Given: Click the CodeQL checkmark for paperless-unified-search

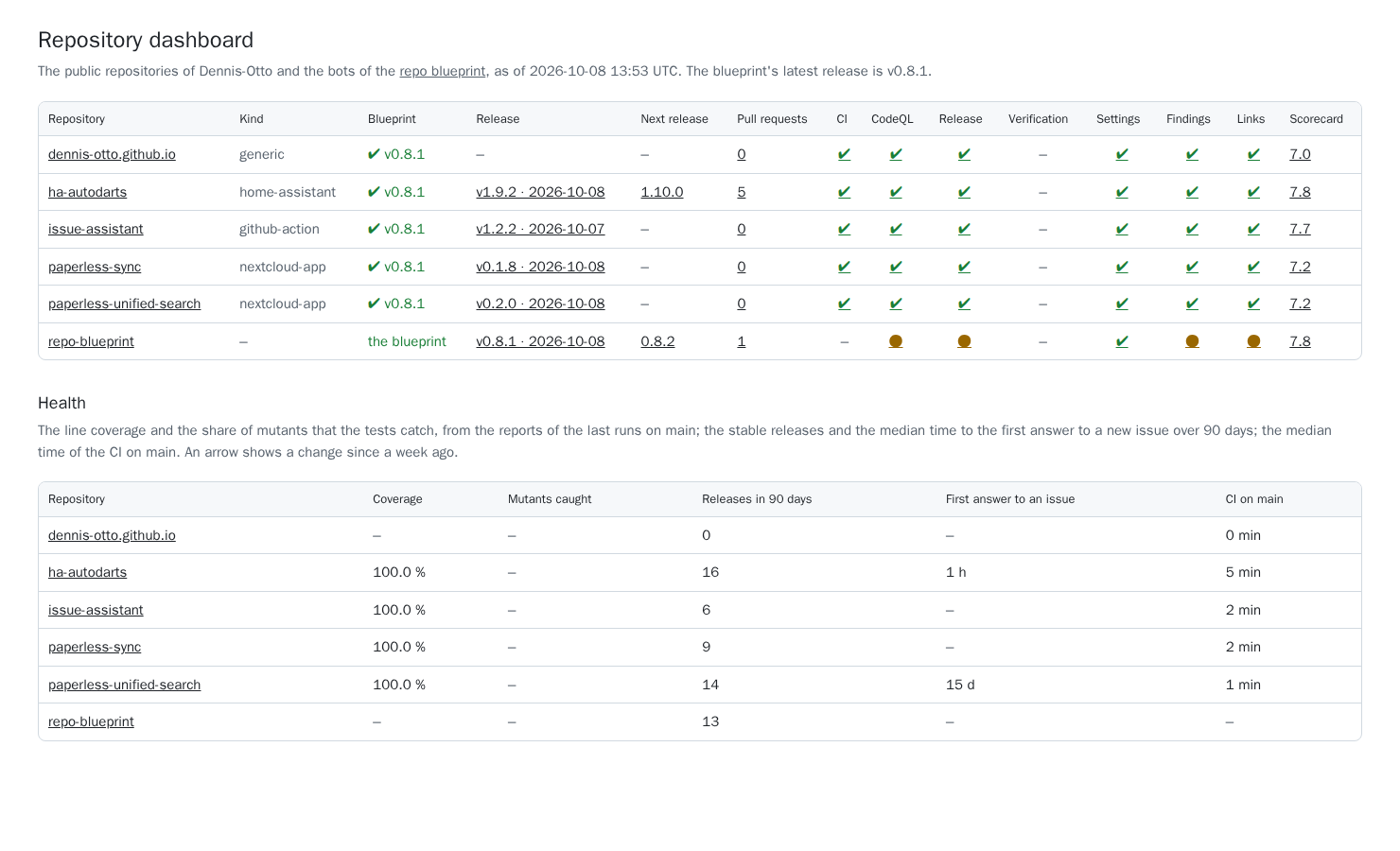Looking at the screenshot, I should click(896, 304).
